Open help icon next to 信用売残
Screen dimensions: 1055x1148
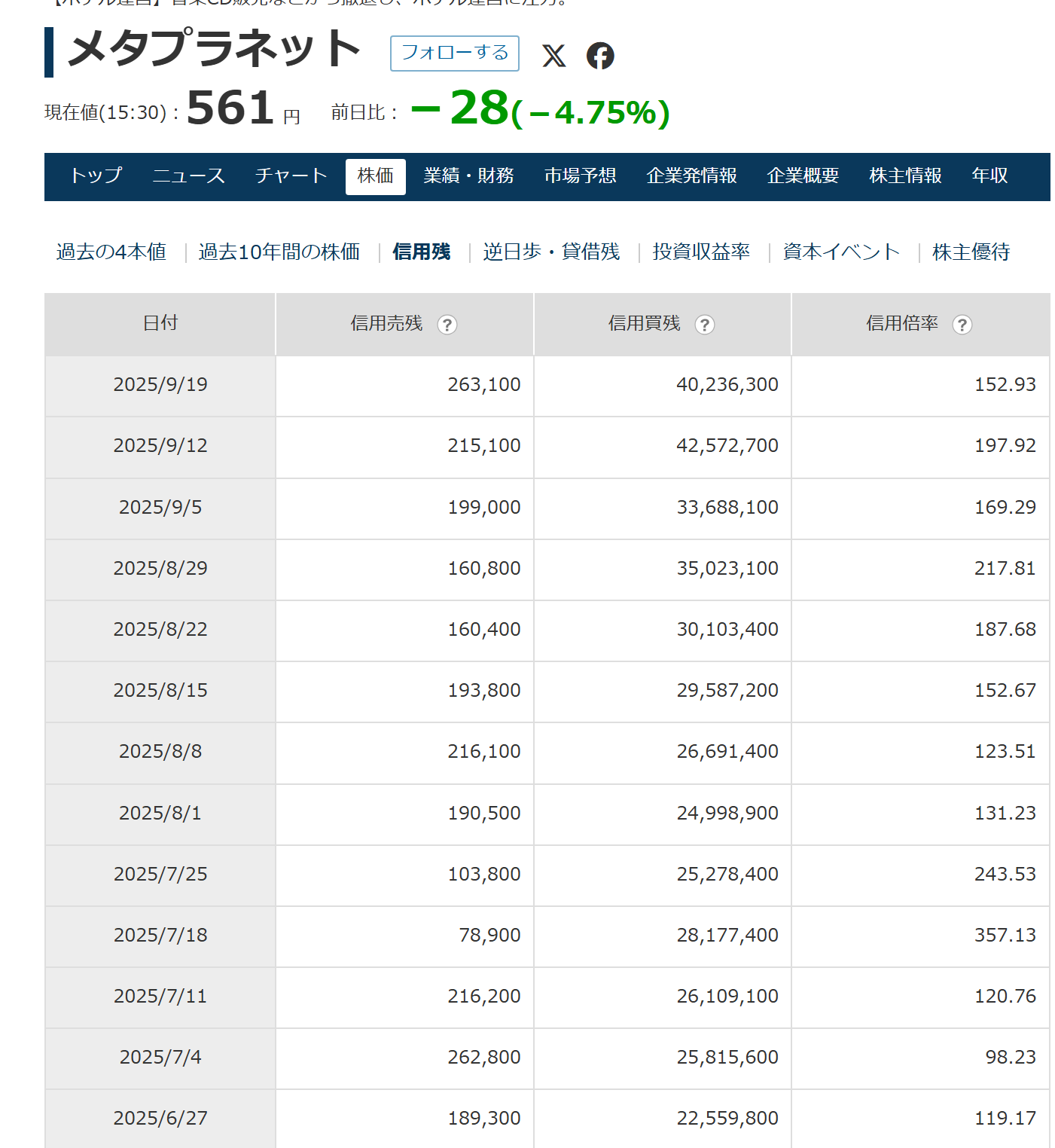click(x=447, y=325)
